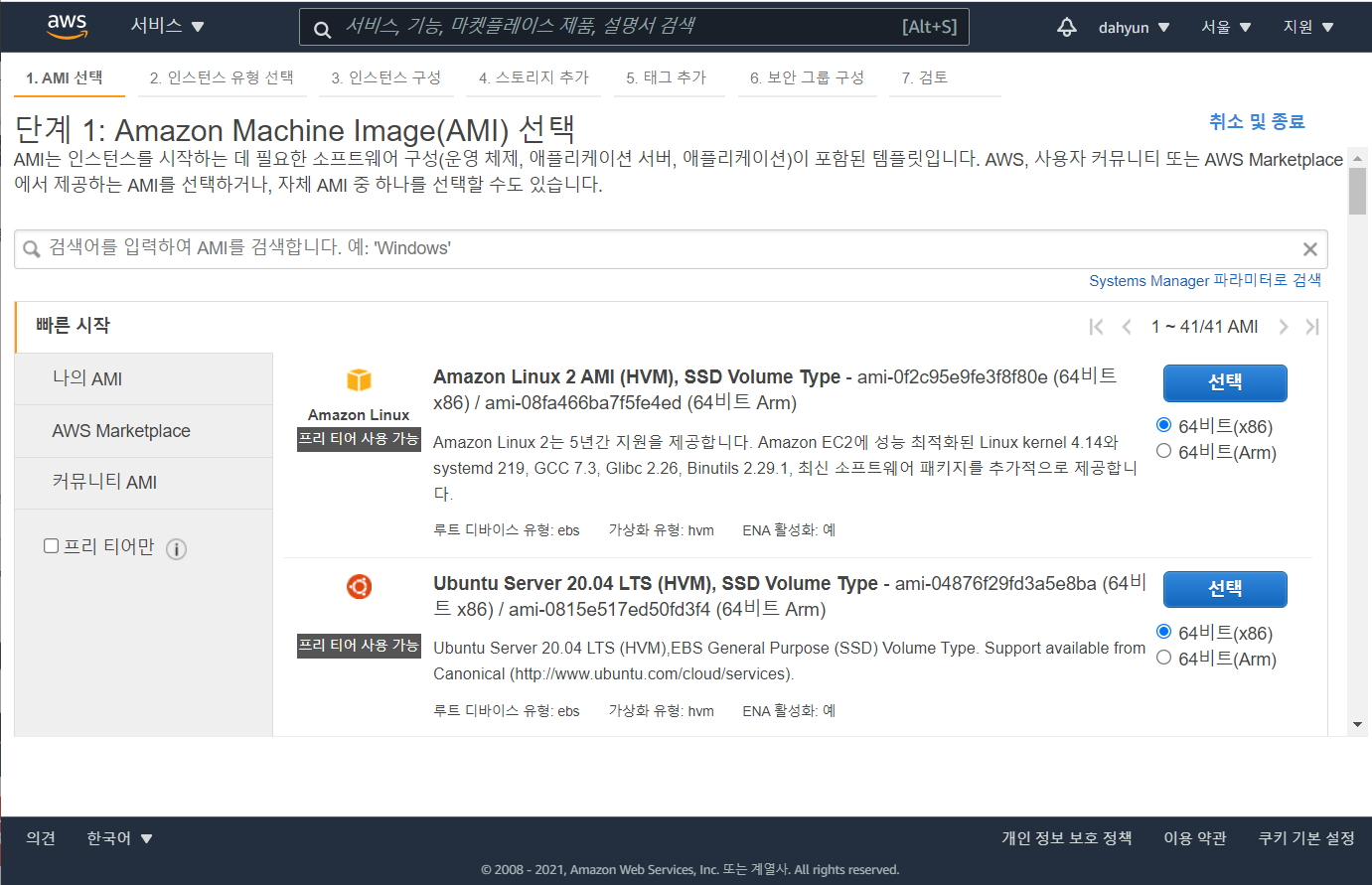Screen dimensions: 1372x885
Task: Select 64비트(x86) for Ubuntu Server 20.04
Action: tap(1164, 632)
